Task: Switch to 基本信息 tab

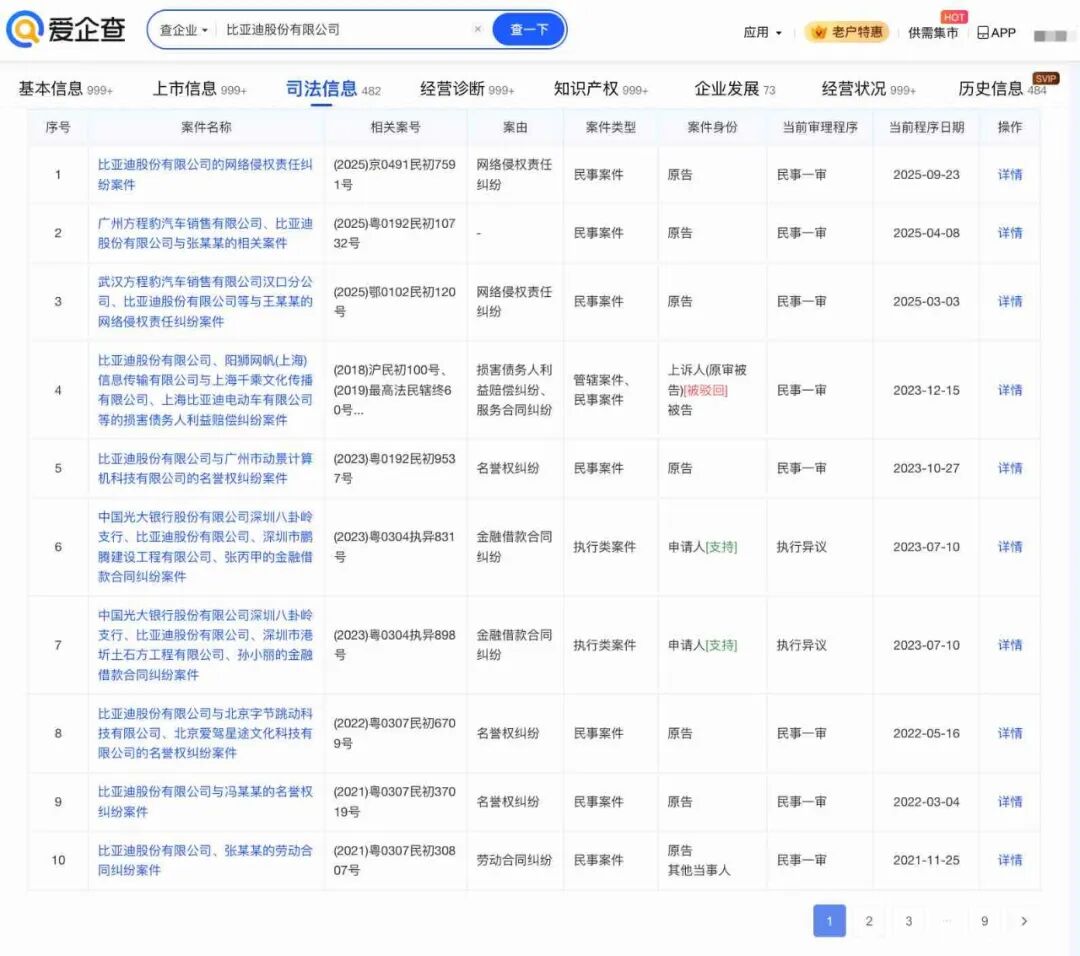Action: pyautogui.click(x=65, y=89)
